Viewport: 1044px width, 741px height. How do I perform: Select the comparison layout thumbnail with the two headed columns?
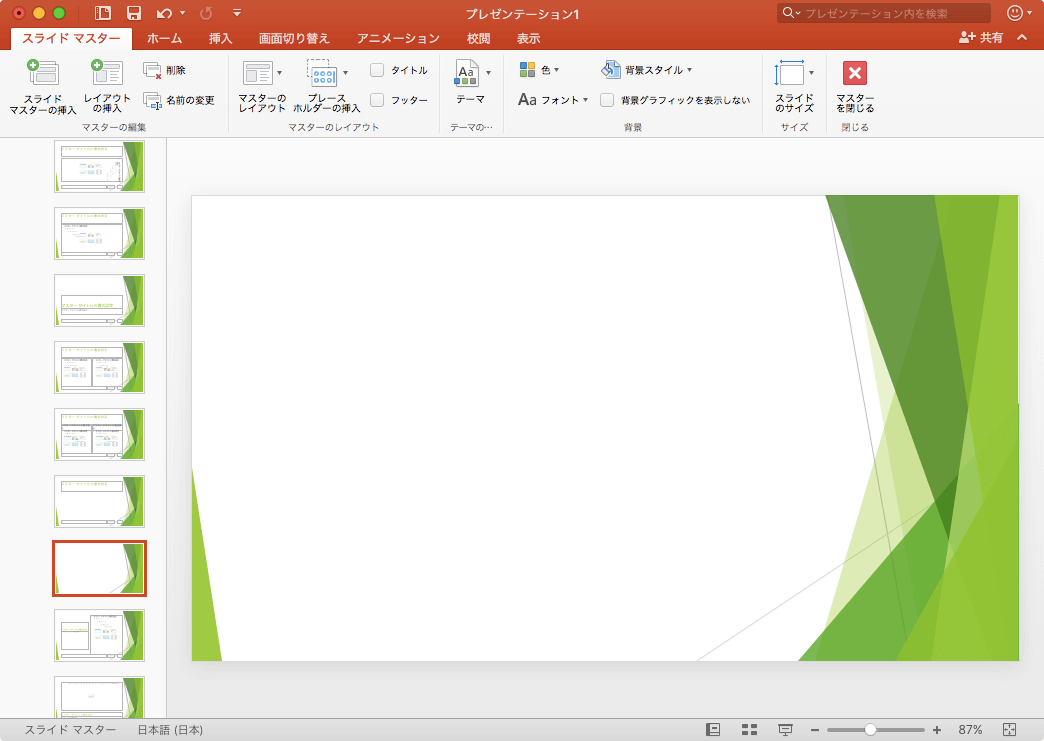[x=99, y=434]
